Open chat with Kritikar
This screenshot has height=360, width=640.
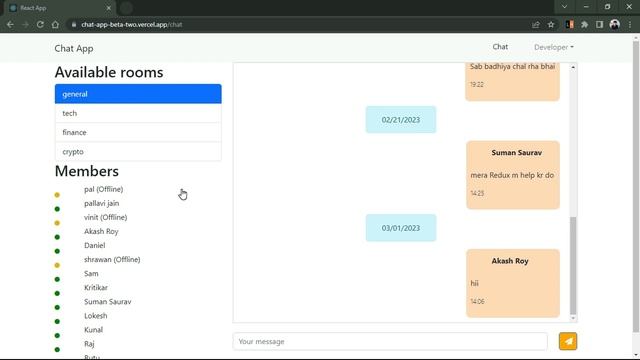pyautogui.click(x=96, y=288)
